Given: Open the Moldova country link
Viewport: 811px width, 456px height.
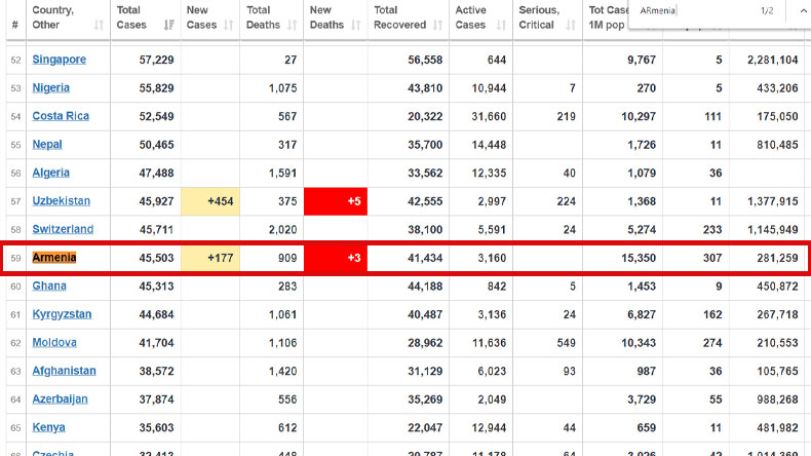Looking at the screenshot, I should click(54, 342).
